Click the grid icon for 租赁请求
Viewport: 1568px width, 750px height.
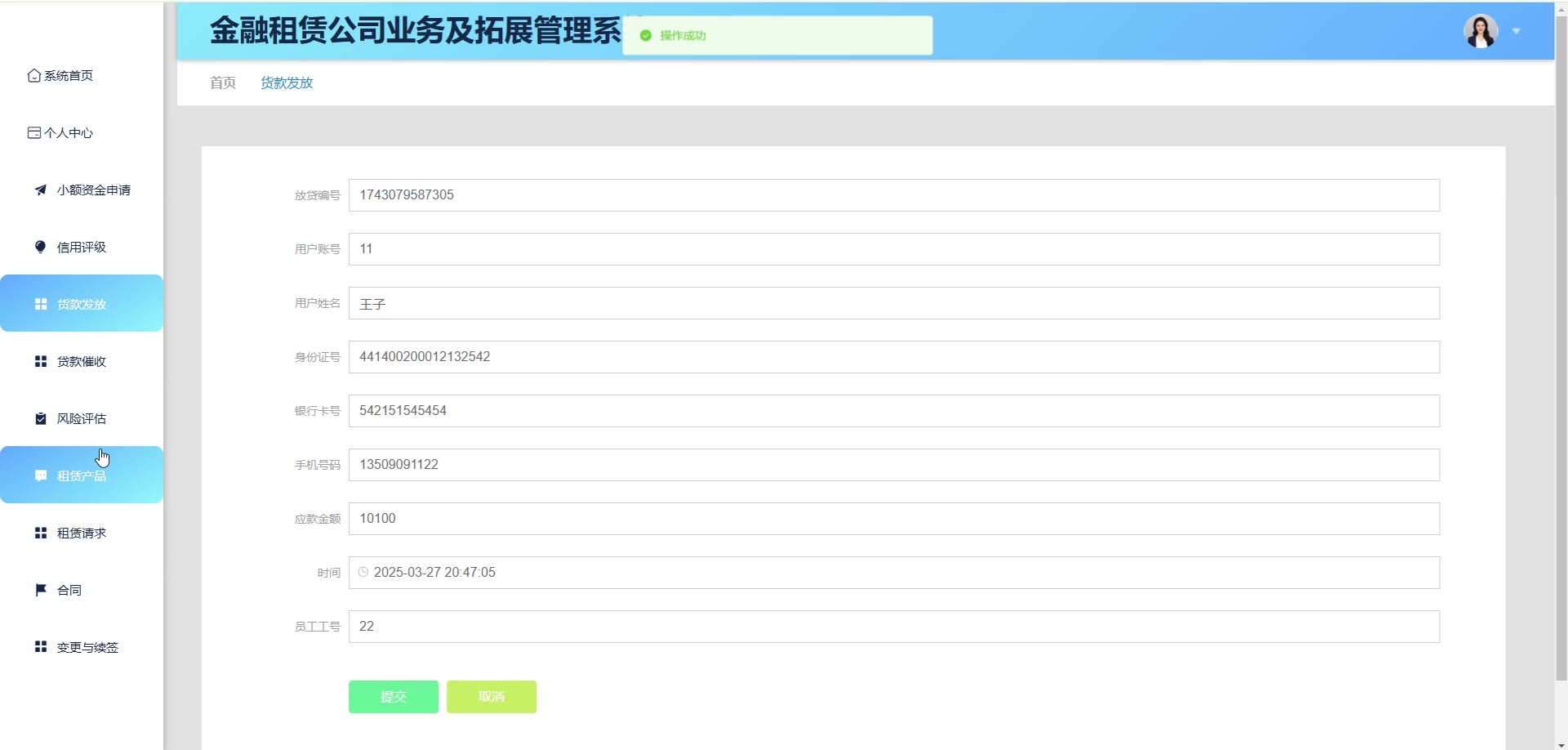pos(41,533)
